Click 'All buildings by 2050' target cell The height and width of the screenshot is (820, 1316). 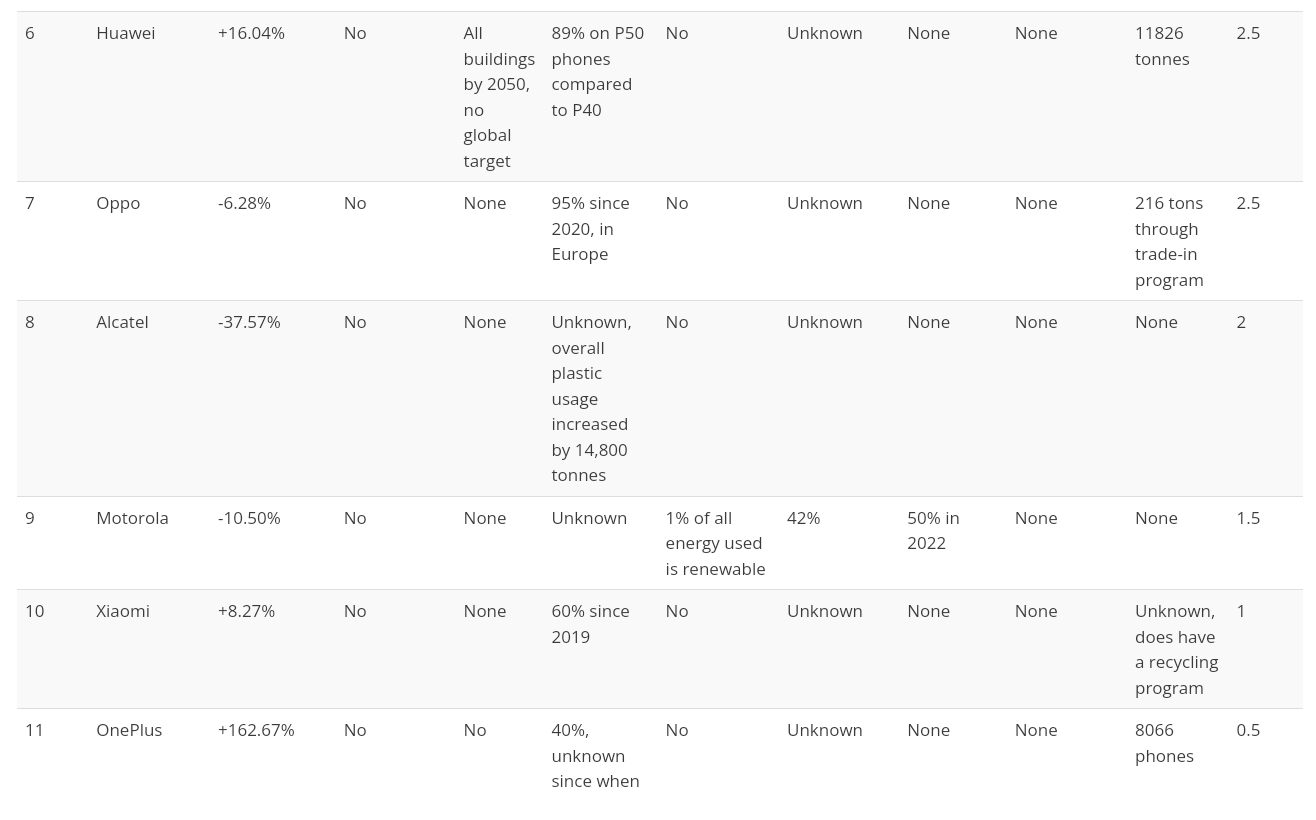[x=498, y=97]
